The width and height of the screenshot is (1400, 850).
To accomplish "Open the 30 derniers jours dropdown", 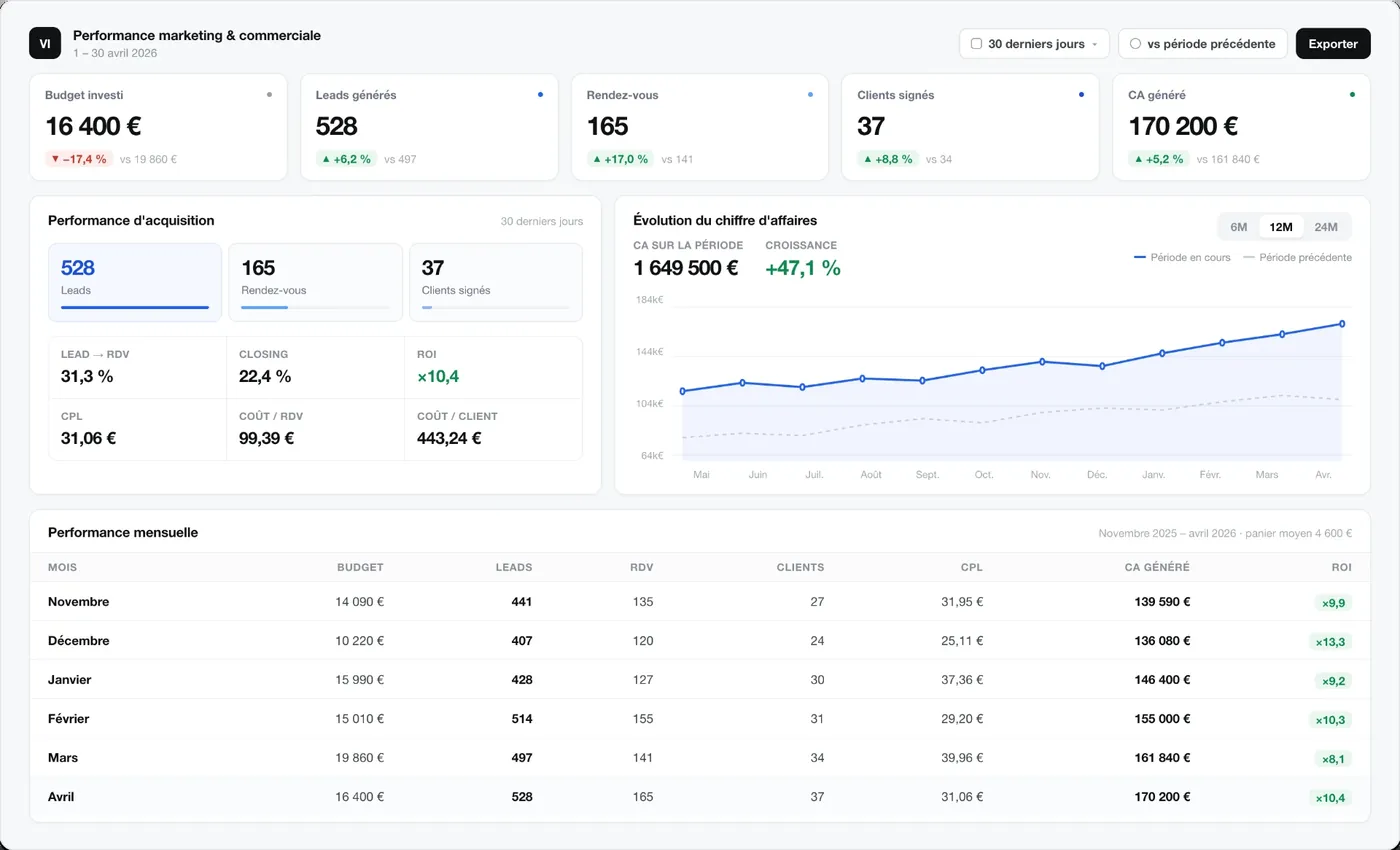I will click(x=1034, y=44).
